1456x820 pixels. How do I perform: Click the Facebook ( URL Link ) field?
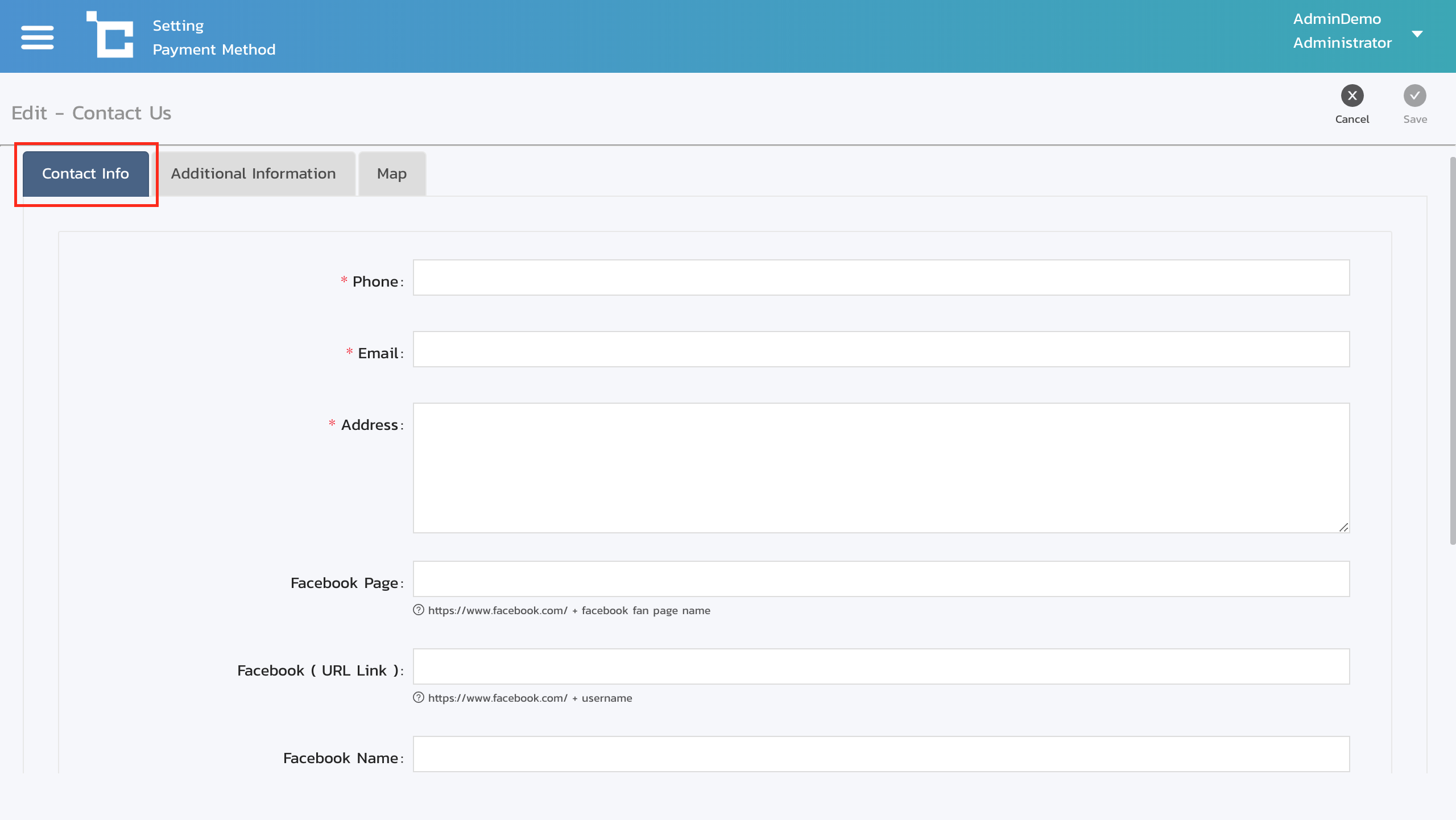pos(880,666)
